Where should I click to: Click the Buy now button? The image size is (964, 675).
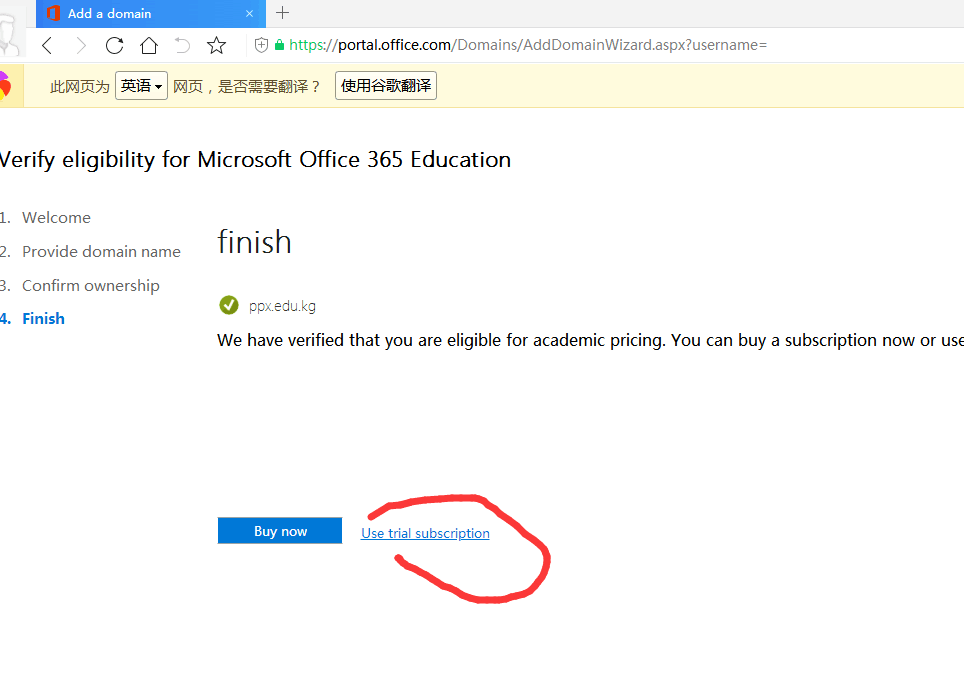pyautogui.click(x=280, y=531)
